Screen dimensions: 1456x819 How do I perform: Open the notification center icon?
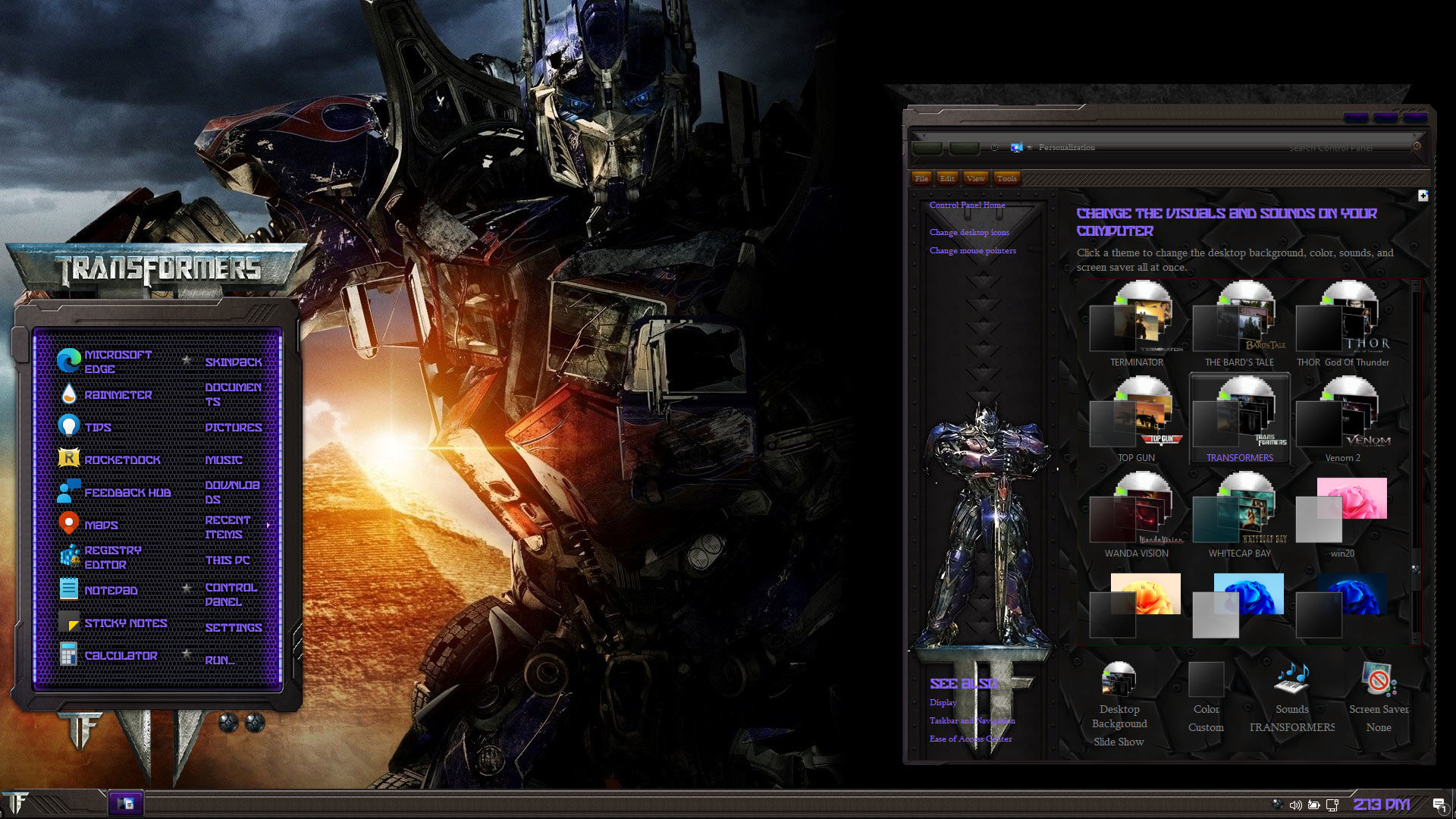pyautogui.click(x=1439, y=805)
